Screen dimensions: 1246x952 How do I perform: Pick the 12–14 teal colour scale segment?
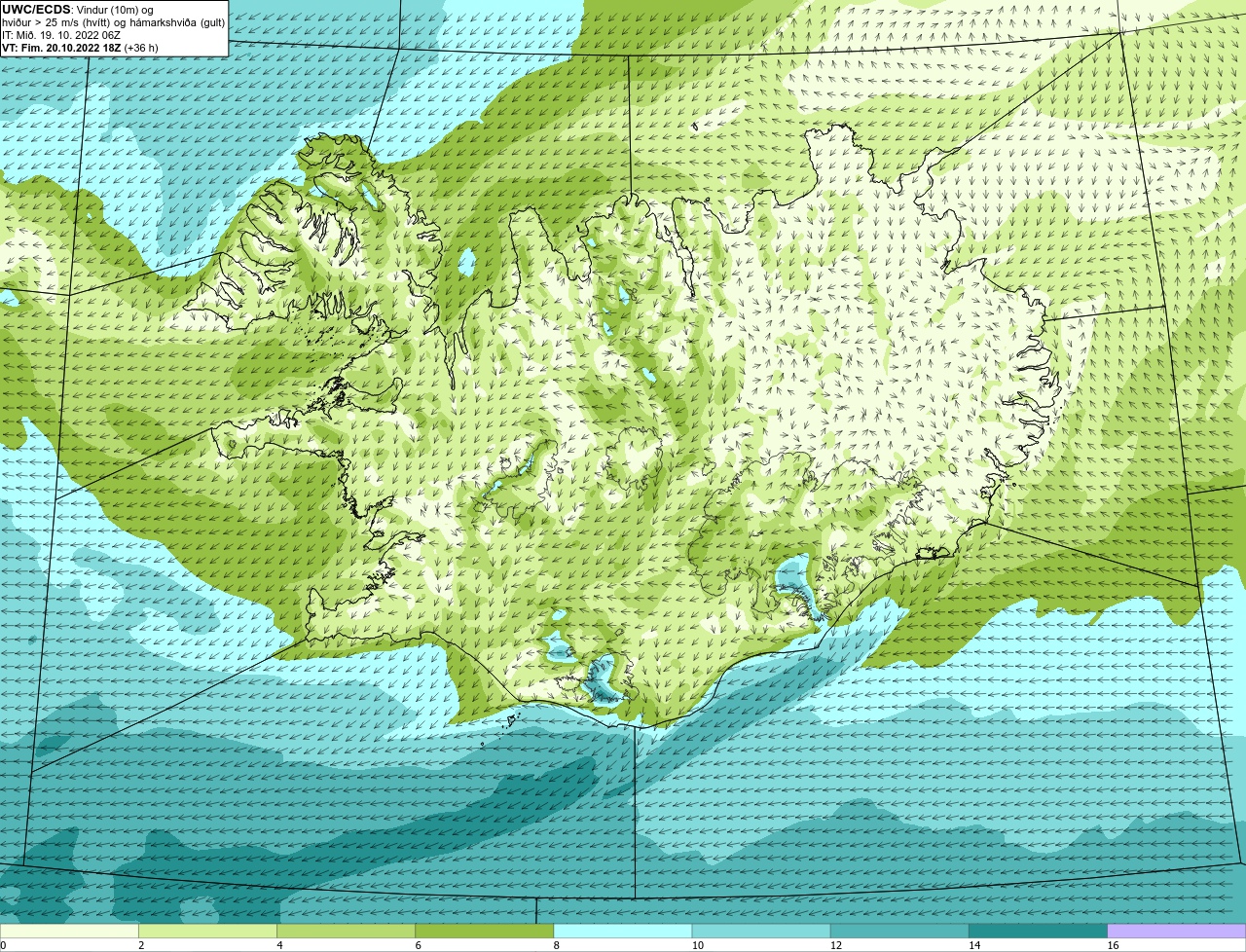coord(899,931)
